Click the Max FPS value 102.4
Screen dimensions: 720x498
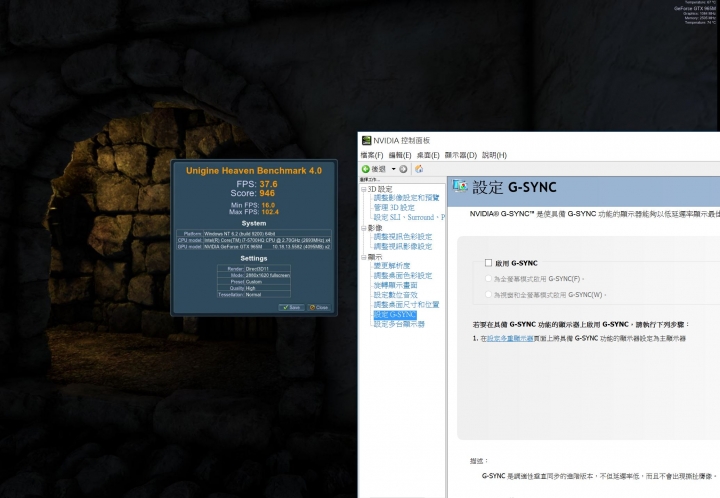270,212
